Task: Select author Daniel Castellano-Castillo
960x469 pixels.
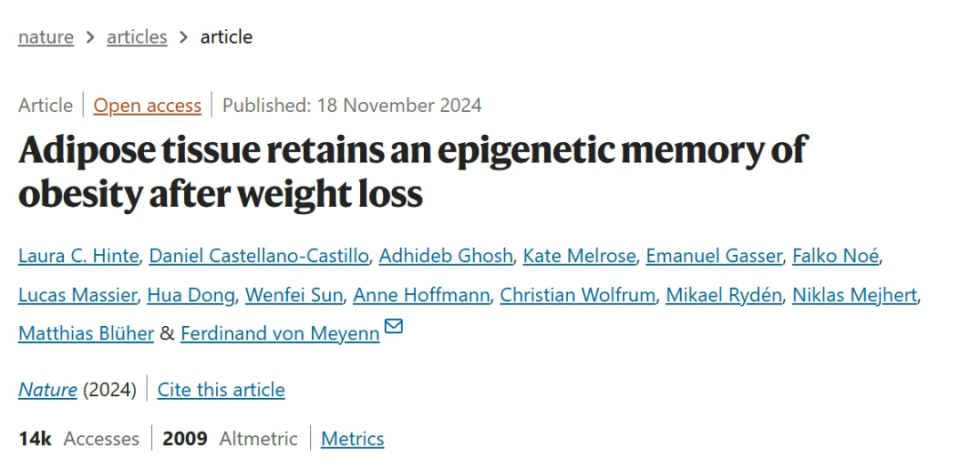Action: tap(259, 255)
